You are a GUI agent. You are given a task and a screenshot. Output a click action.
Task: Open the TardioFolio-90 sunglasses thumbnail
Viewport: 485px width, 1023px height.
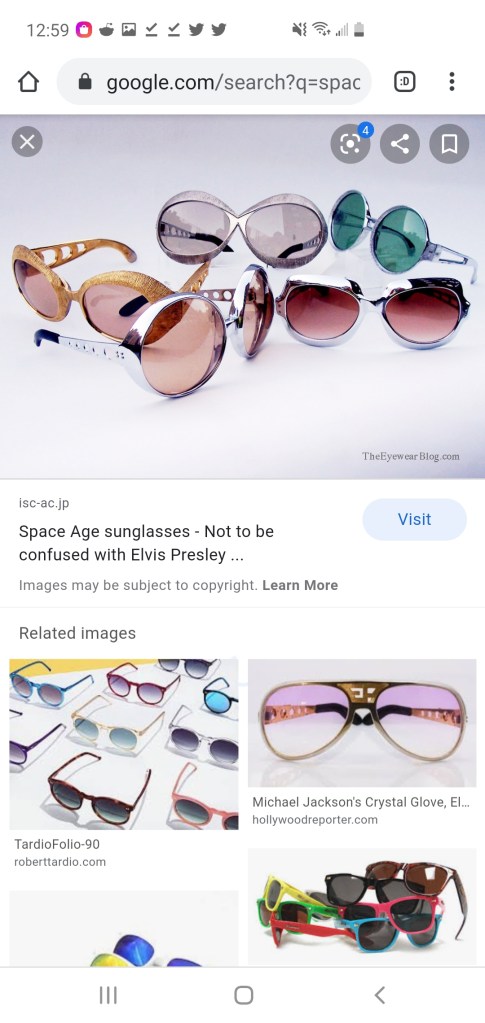124,744
